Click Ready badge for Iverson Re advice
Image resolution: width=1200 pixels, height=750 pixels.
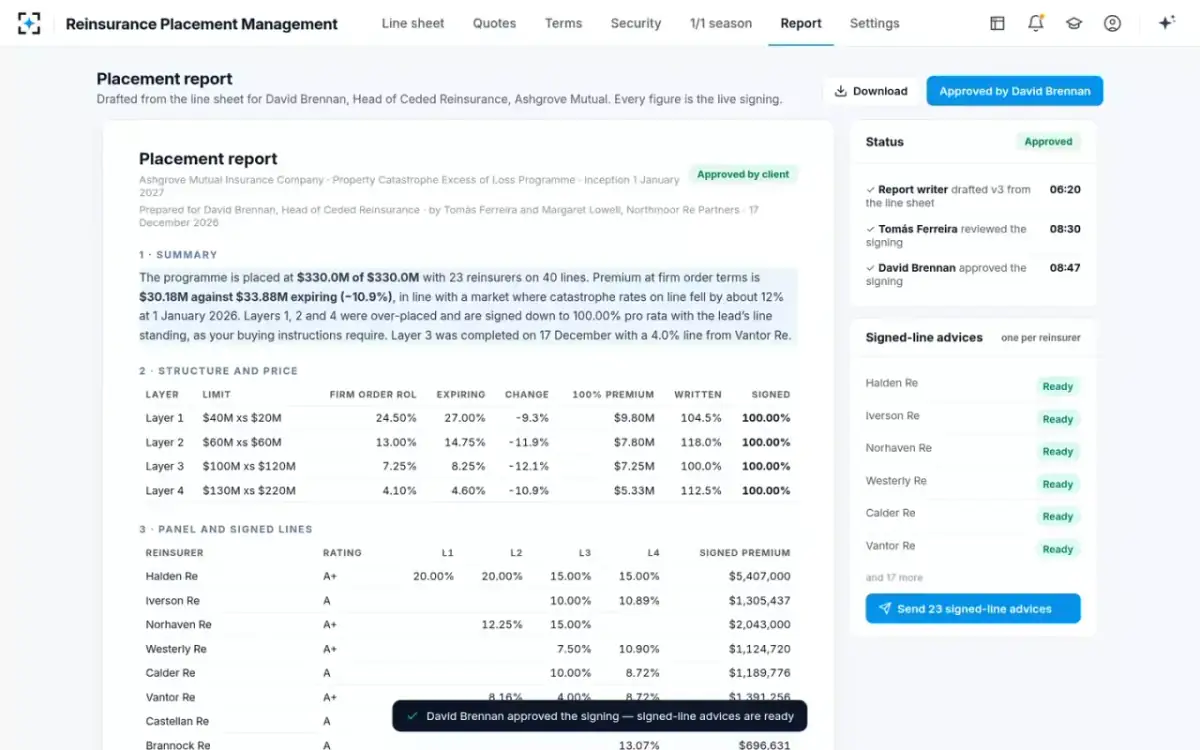[1057, 419]
